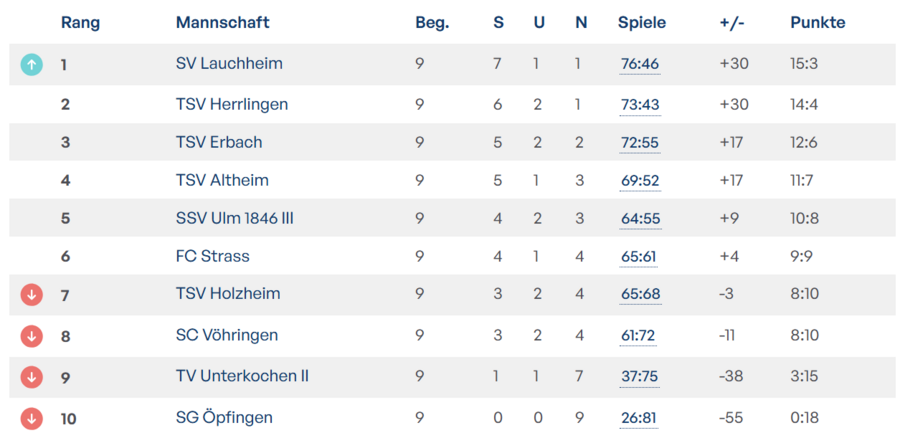The image size is (900, 448).
Task: Click the 73:43 games result link
Action: pos(640,105)
